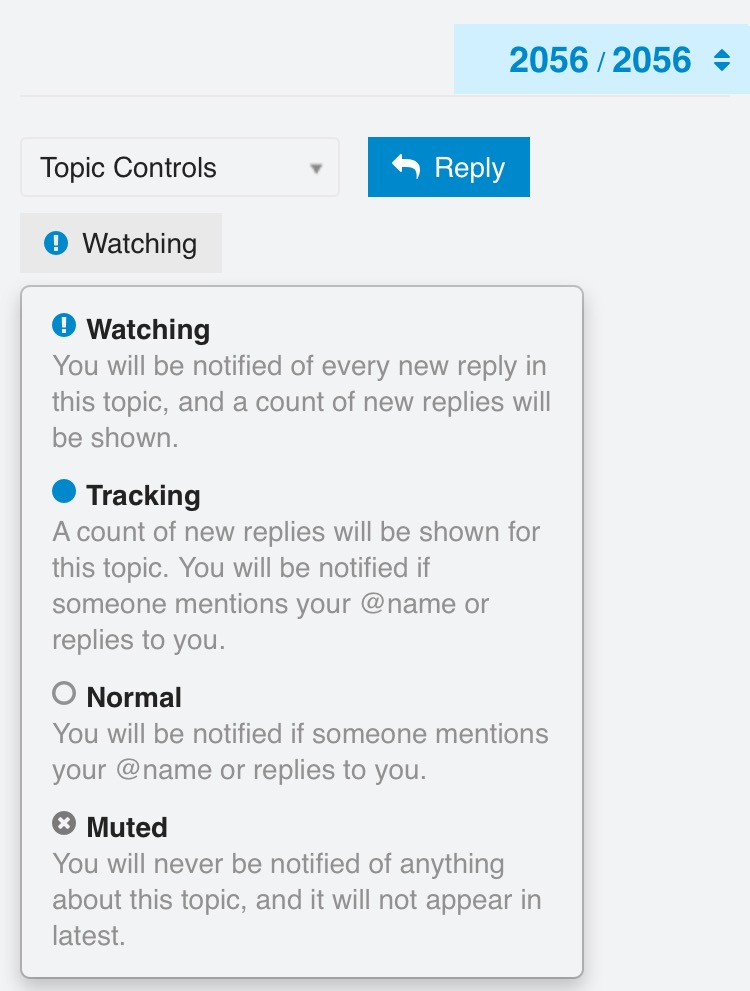Click the exclamation icon on Watching button
The image size is (750, 991).
coord(57,243)
